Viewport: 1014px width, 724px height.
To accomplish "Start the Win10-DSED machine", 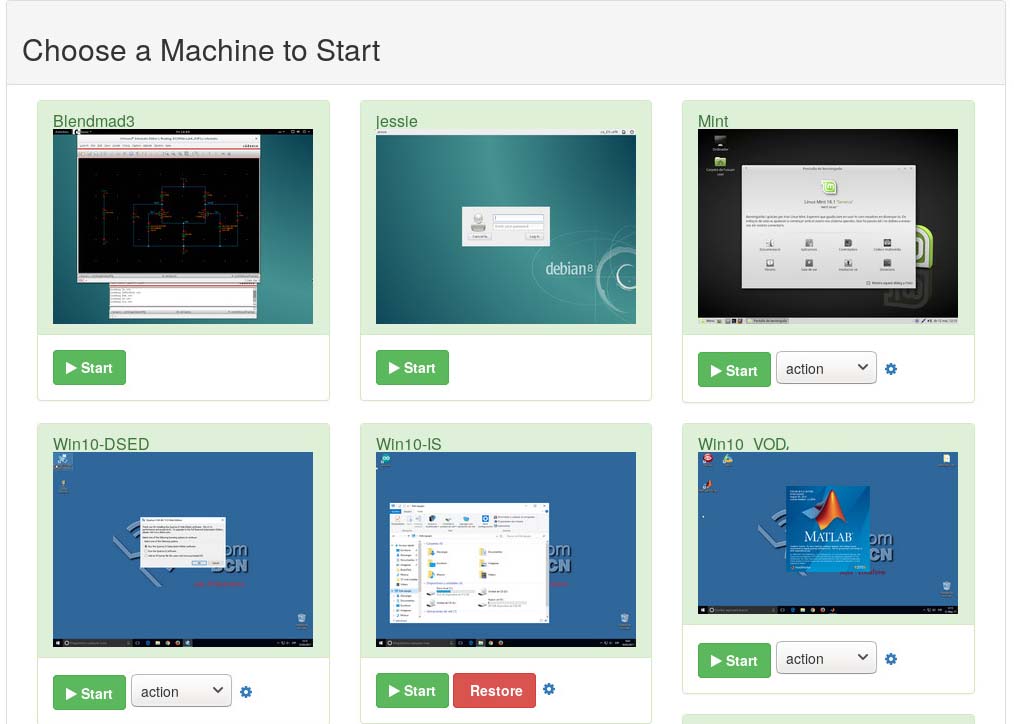I will [89, 691].
